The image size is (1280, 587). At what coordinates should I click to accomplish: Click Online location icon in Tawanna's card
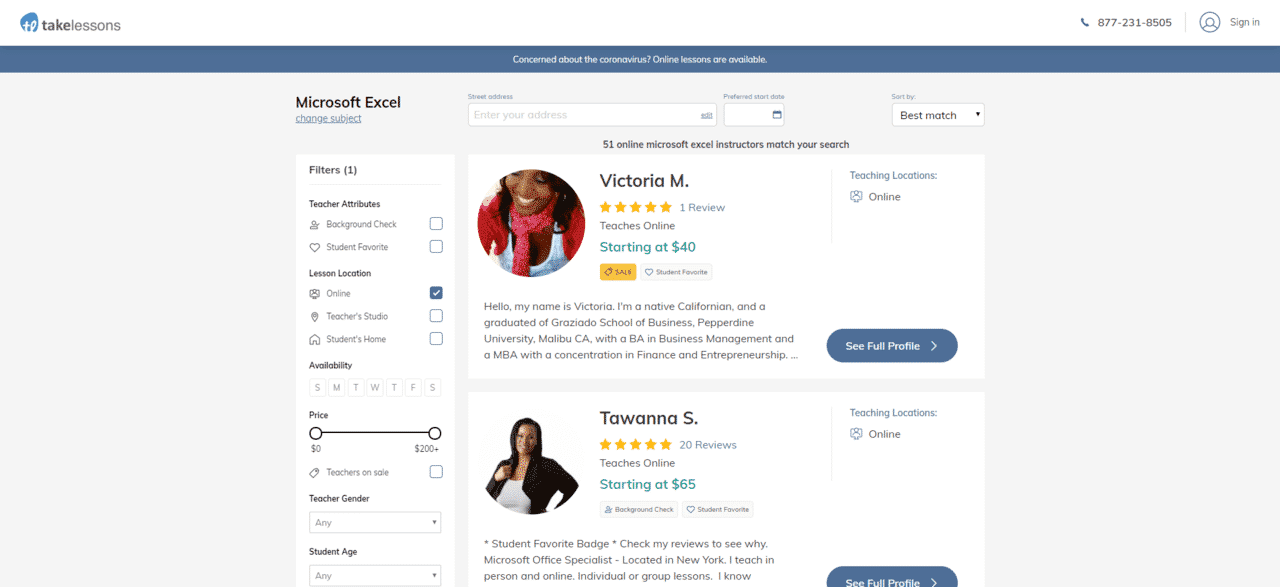(x=856, y=434)
